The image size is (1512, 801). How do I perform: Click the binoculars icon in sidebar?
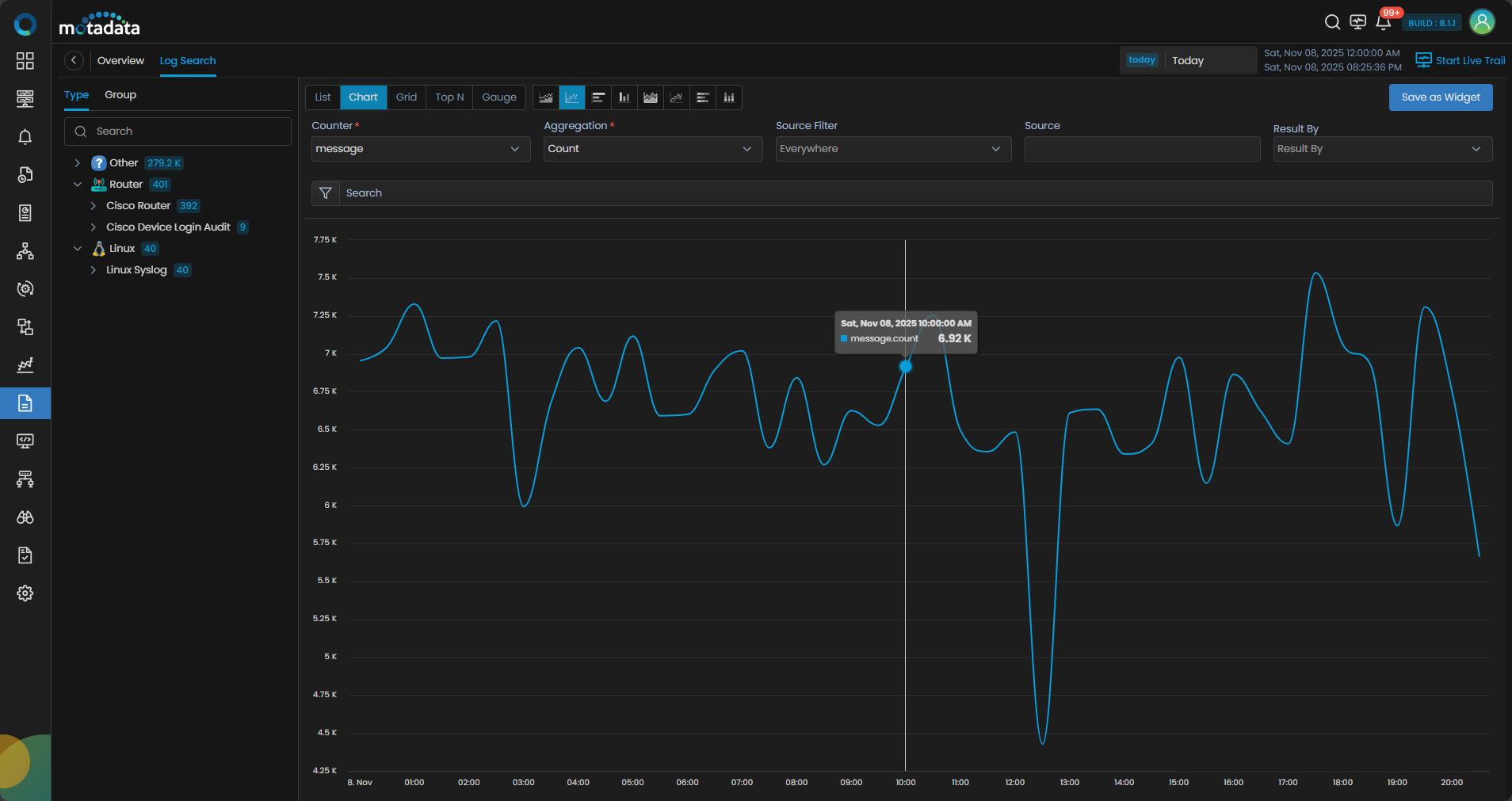[x=25, y=517]
